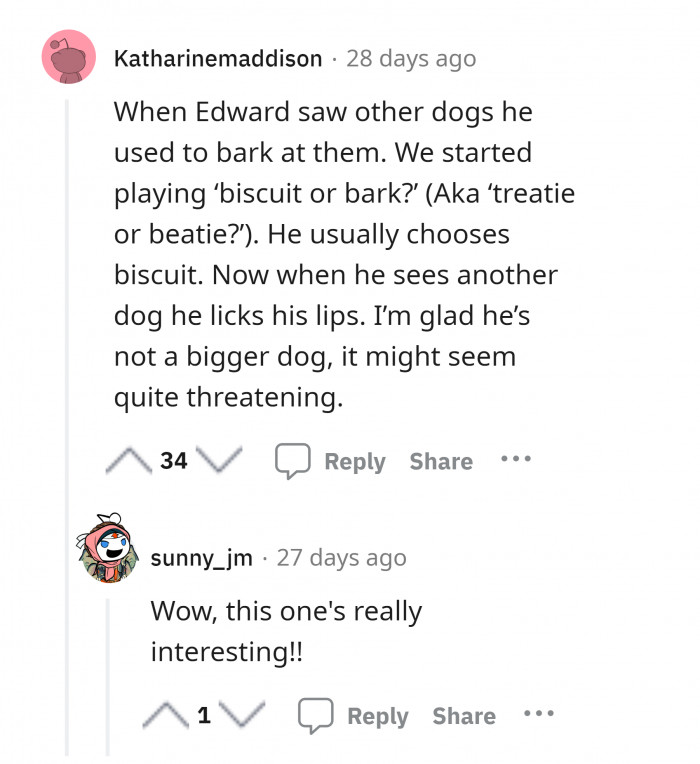Share Katharinemaddison's comment
The image size is (700, 764).
pos(441,461)
